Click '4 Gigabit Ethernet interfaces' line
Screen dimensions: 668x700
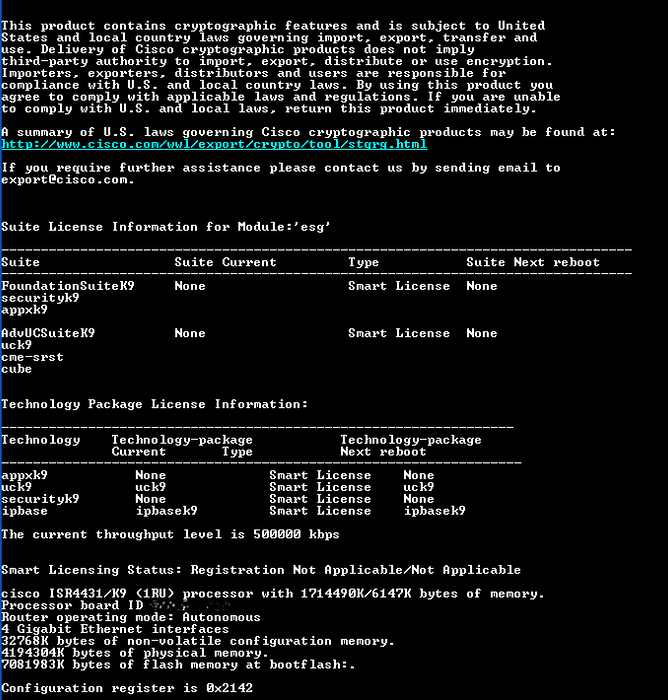[x=115, y=629]
